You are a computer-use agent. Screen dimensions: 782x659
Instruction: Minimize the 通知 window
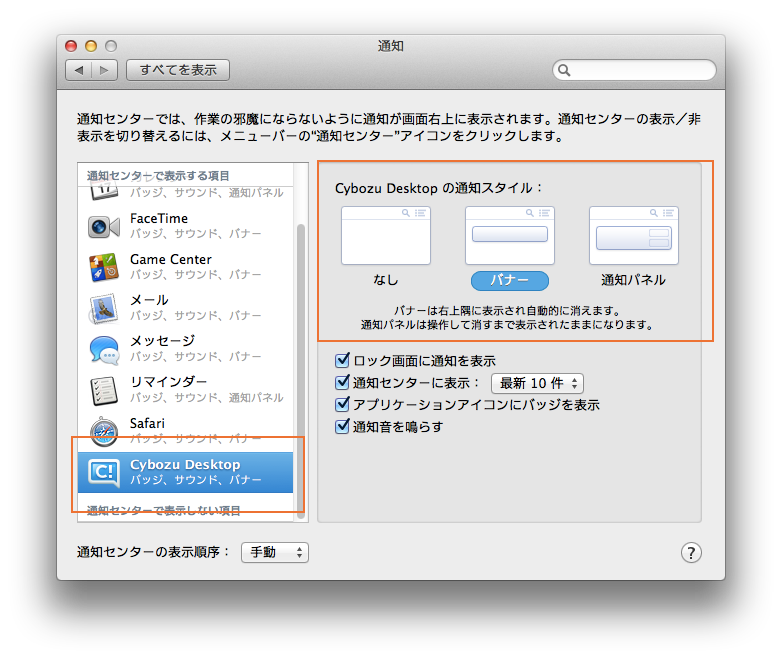(91, 46)
